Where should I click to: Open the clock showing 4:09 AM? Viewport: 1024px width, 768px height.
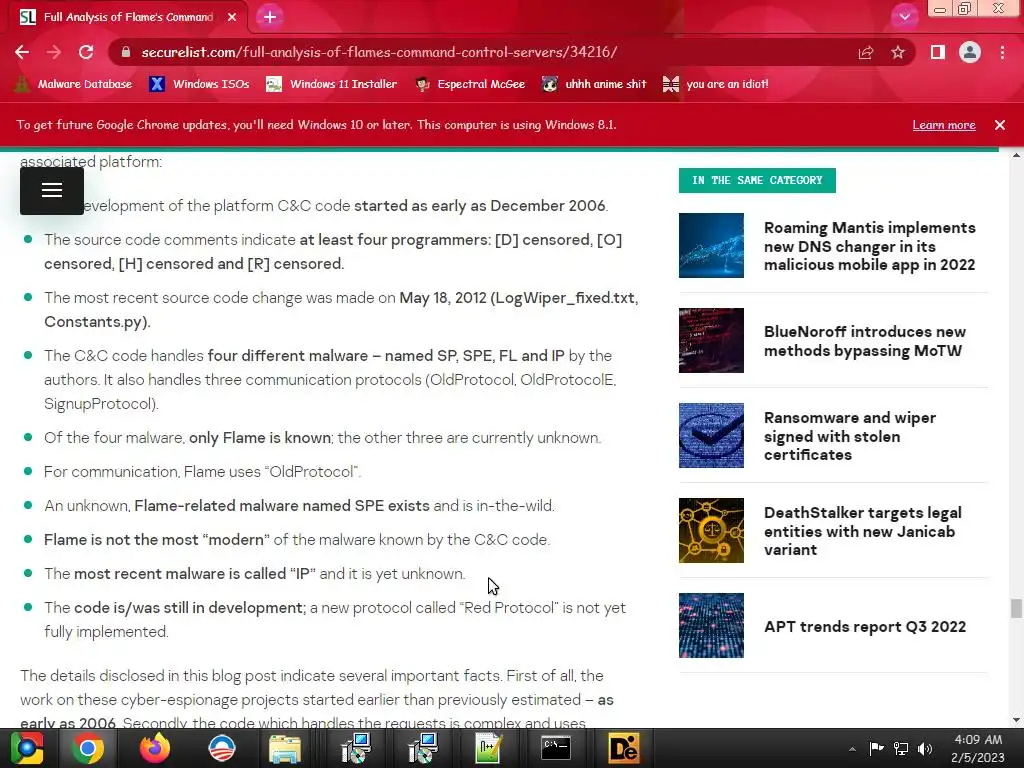(x=978, y=748)
